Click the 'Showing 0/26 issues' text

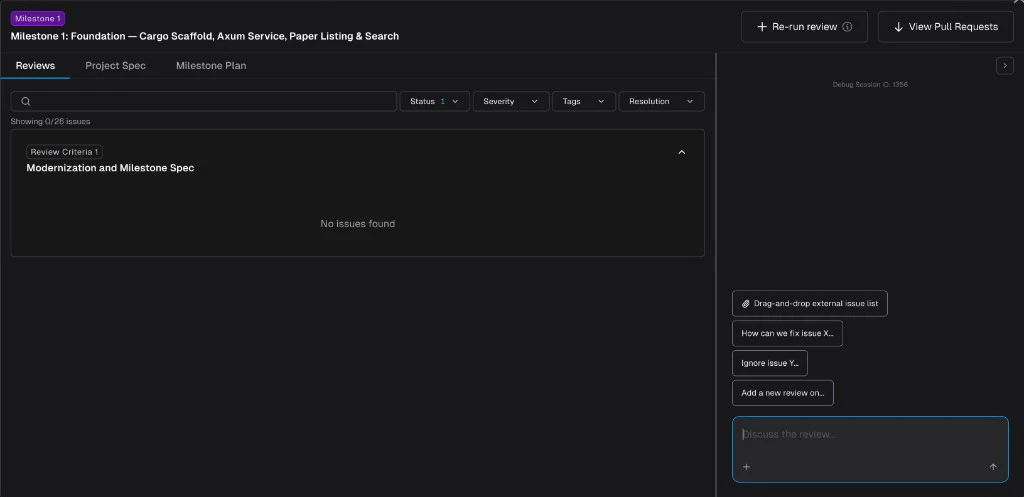pos(50,121)
